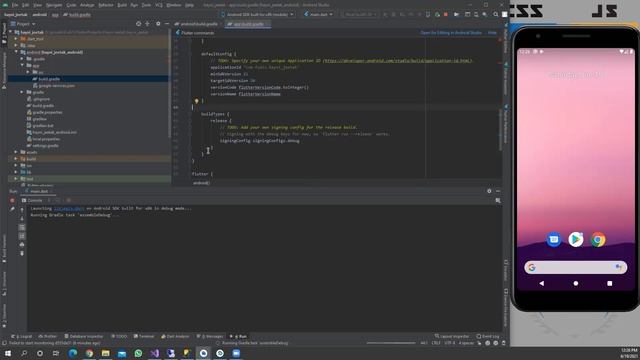Tap the emulator back navigation button
The width and height of the screenshot is (640, 360).
(542, 283)
